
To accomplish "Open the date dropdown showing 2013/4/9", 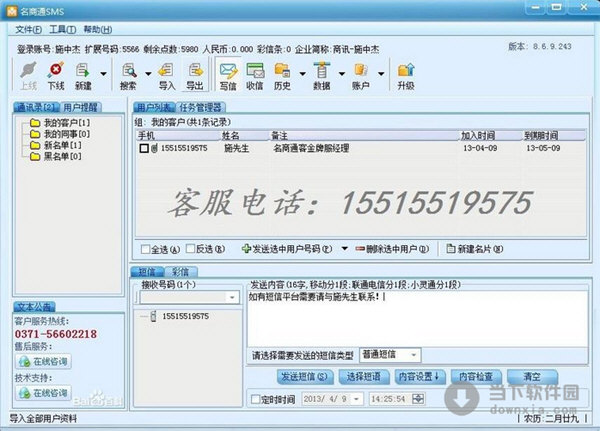I will [x=356, y=399].
